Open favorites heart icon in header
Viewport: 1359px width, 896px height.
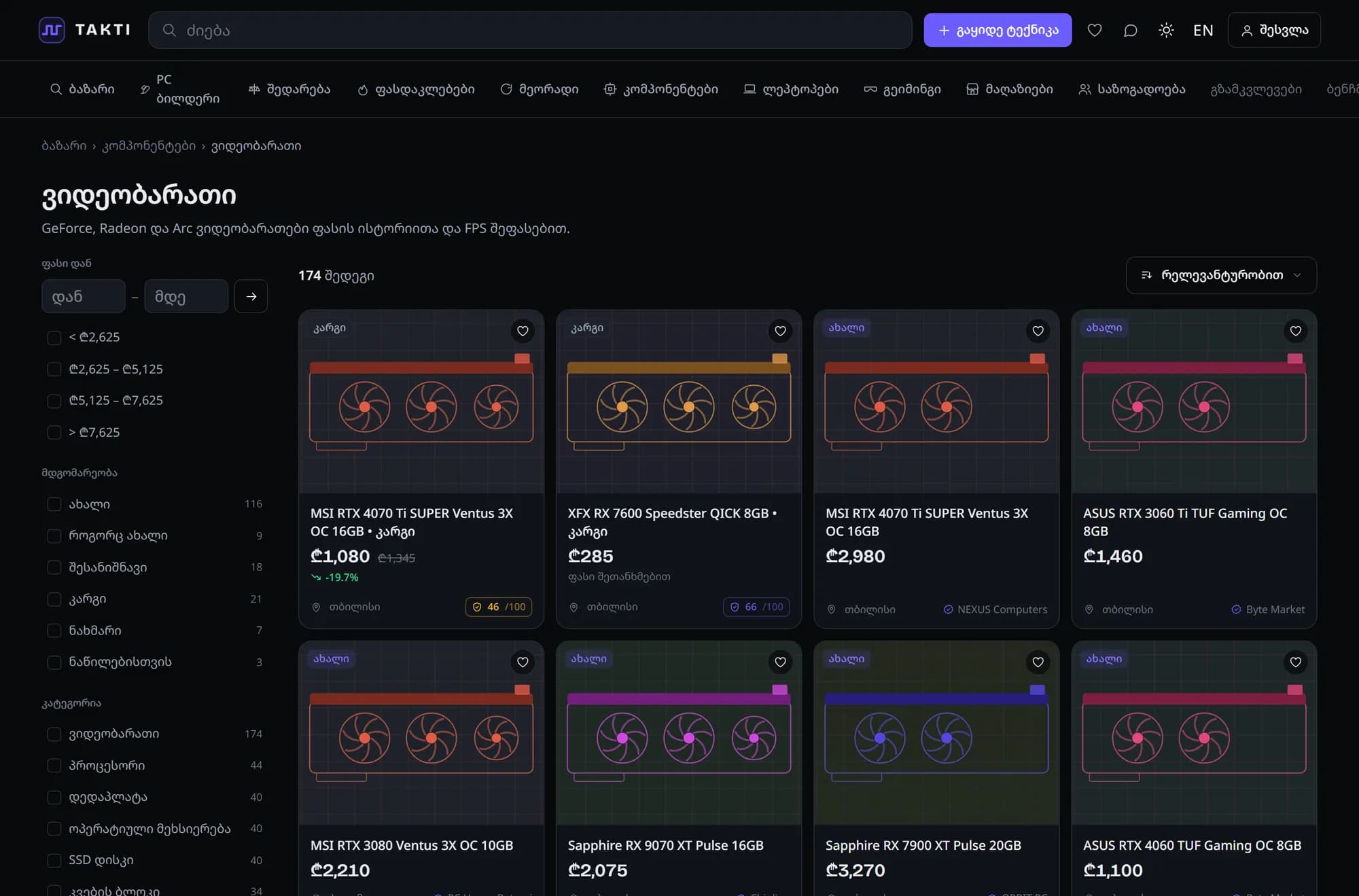coord(1095,30)
